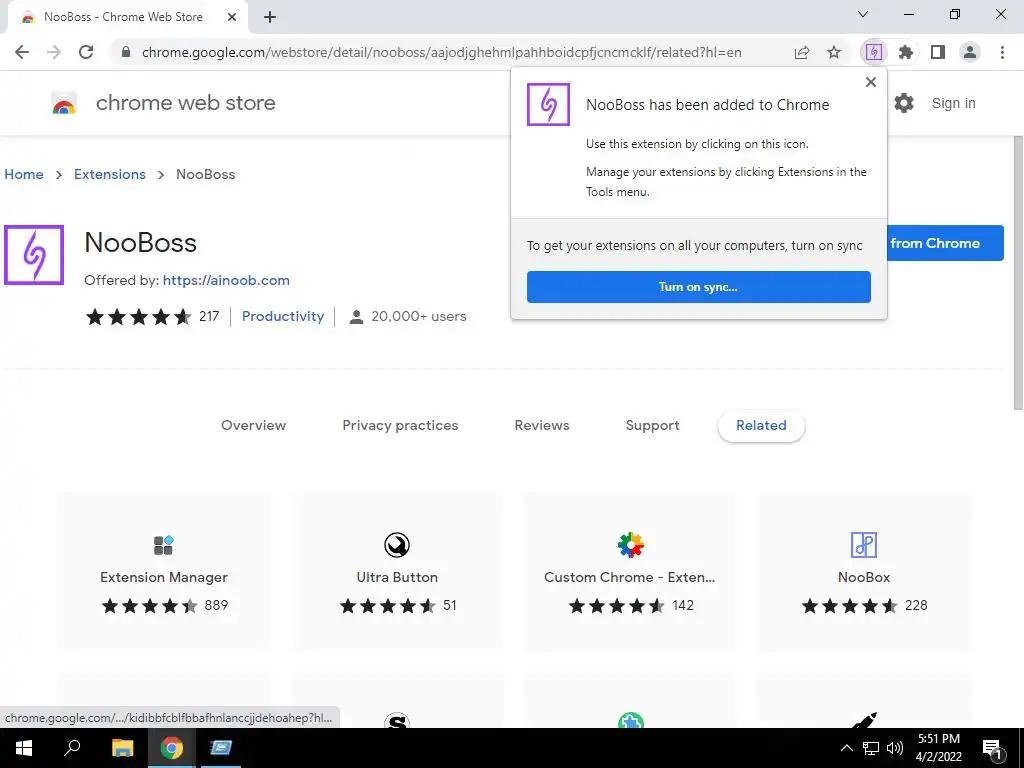Image resolution: width=1024 pixels, height=768 pixels.
Task: Go to Home breadcrumb link
Action: [24, 174]
